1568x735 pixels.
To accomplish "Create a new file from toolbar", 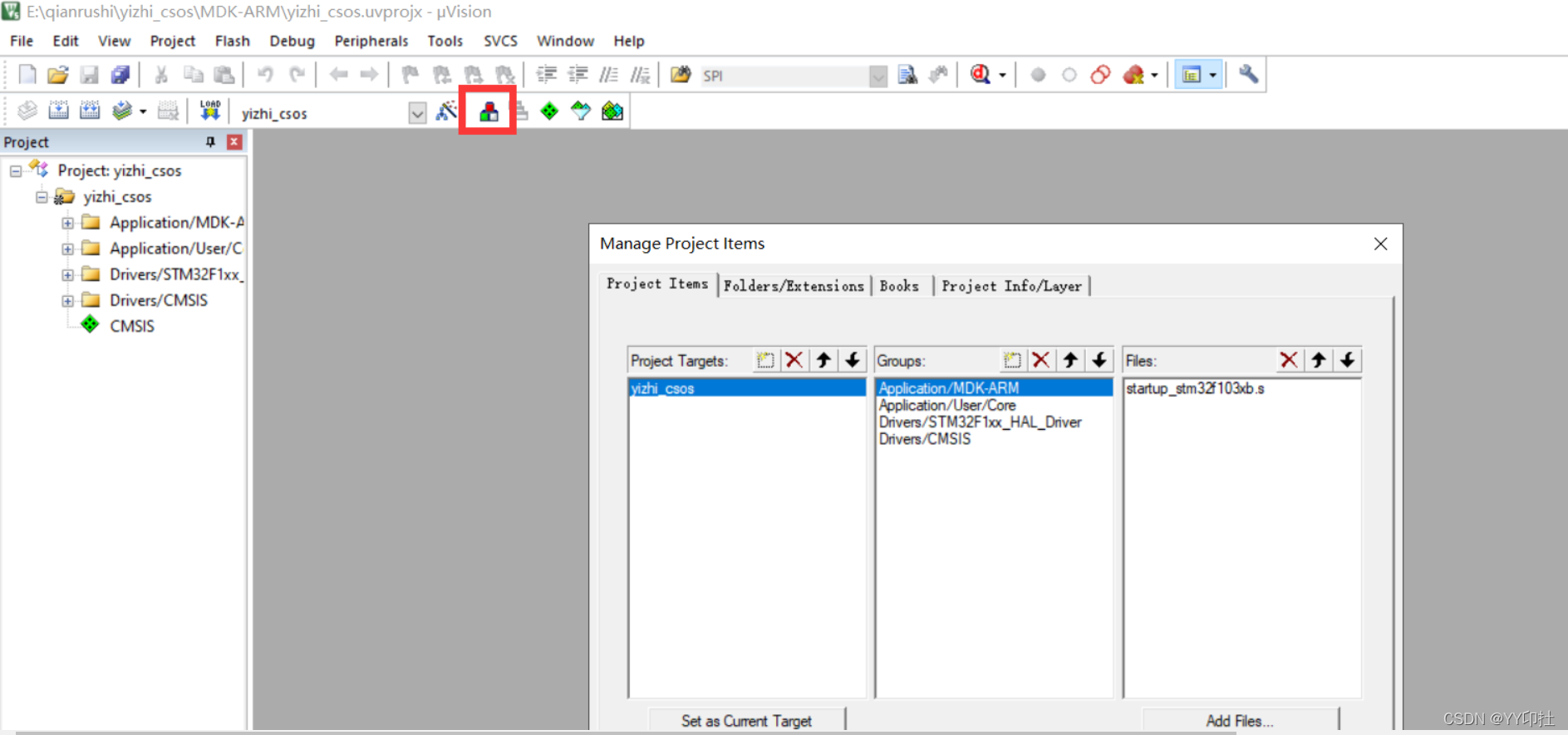I will pos(27,75).
